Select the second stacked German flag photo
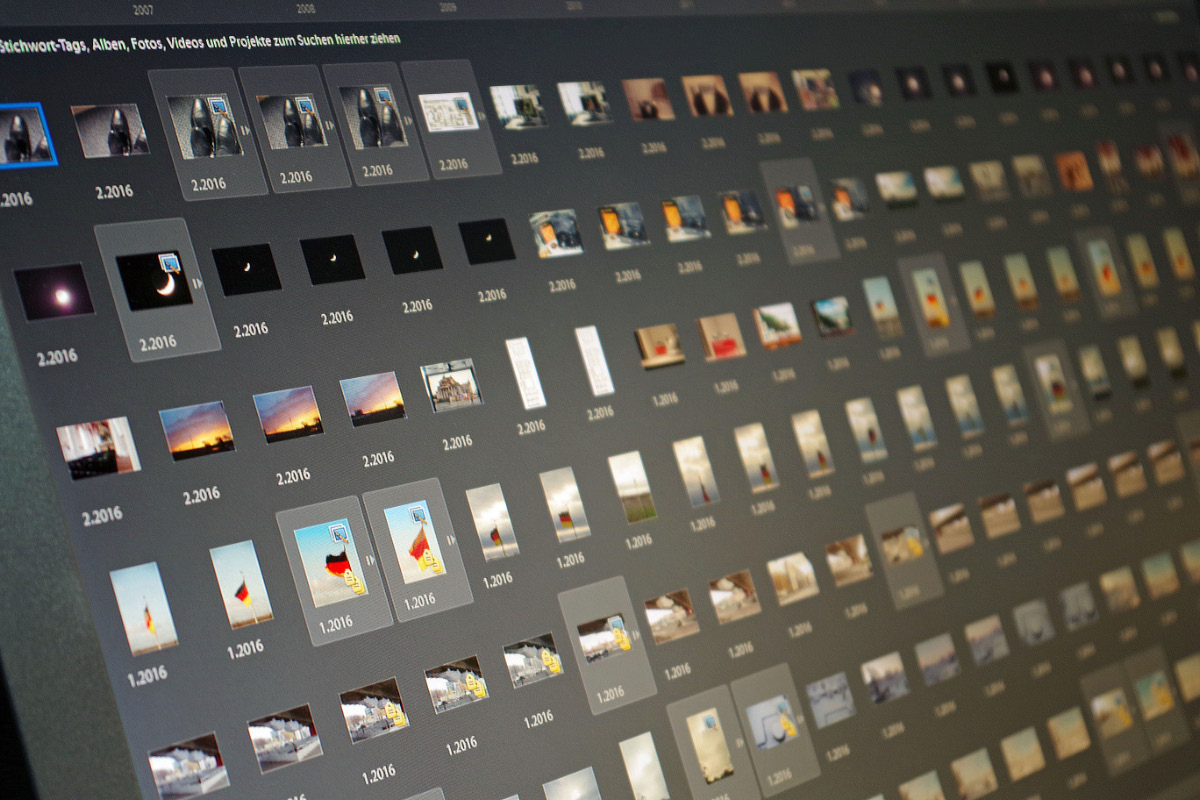 414,543
